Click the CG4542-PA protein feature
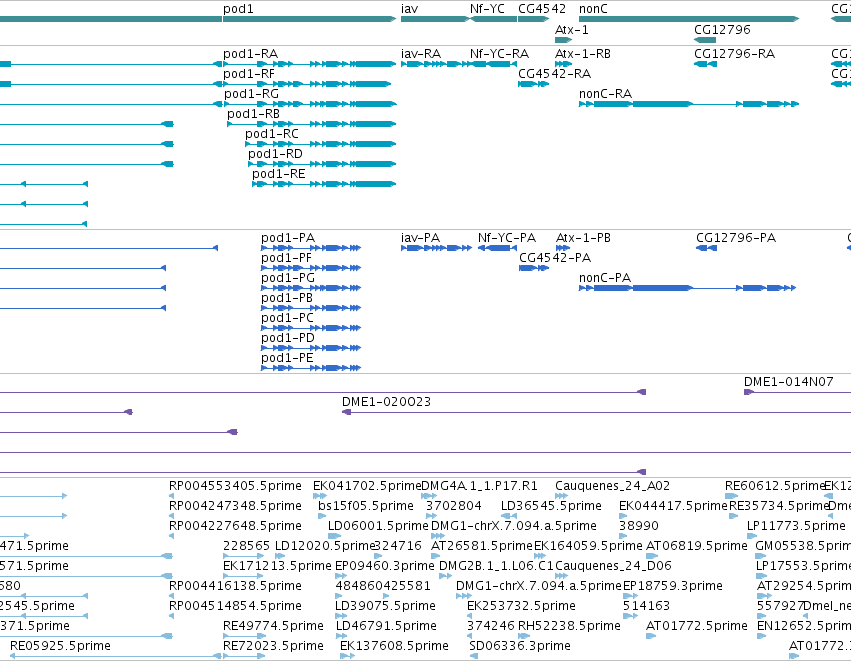The height and width of the screenshot is (661, 851). pyautogui.click(x=534, y=268)
